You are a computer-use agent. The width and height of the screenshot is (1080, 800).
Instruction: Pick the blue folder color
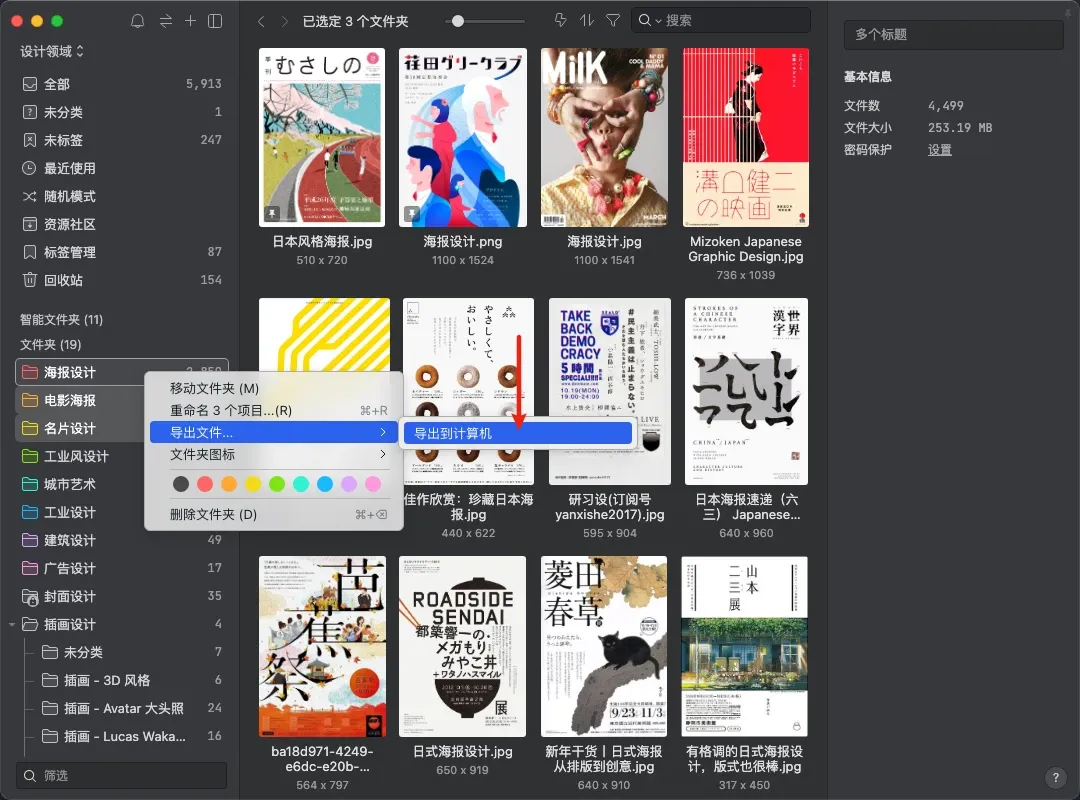click(325, 484)
